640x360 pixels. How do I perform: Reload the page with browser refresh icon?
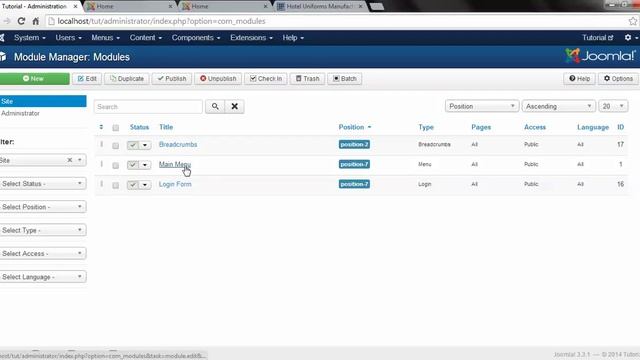21,21
